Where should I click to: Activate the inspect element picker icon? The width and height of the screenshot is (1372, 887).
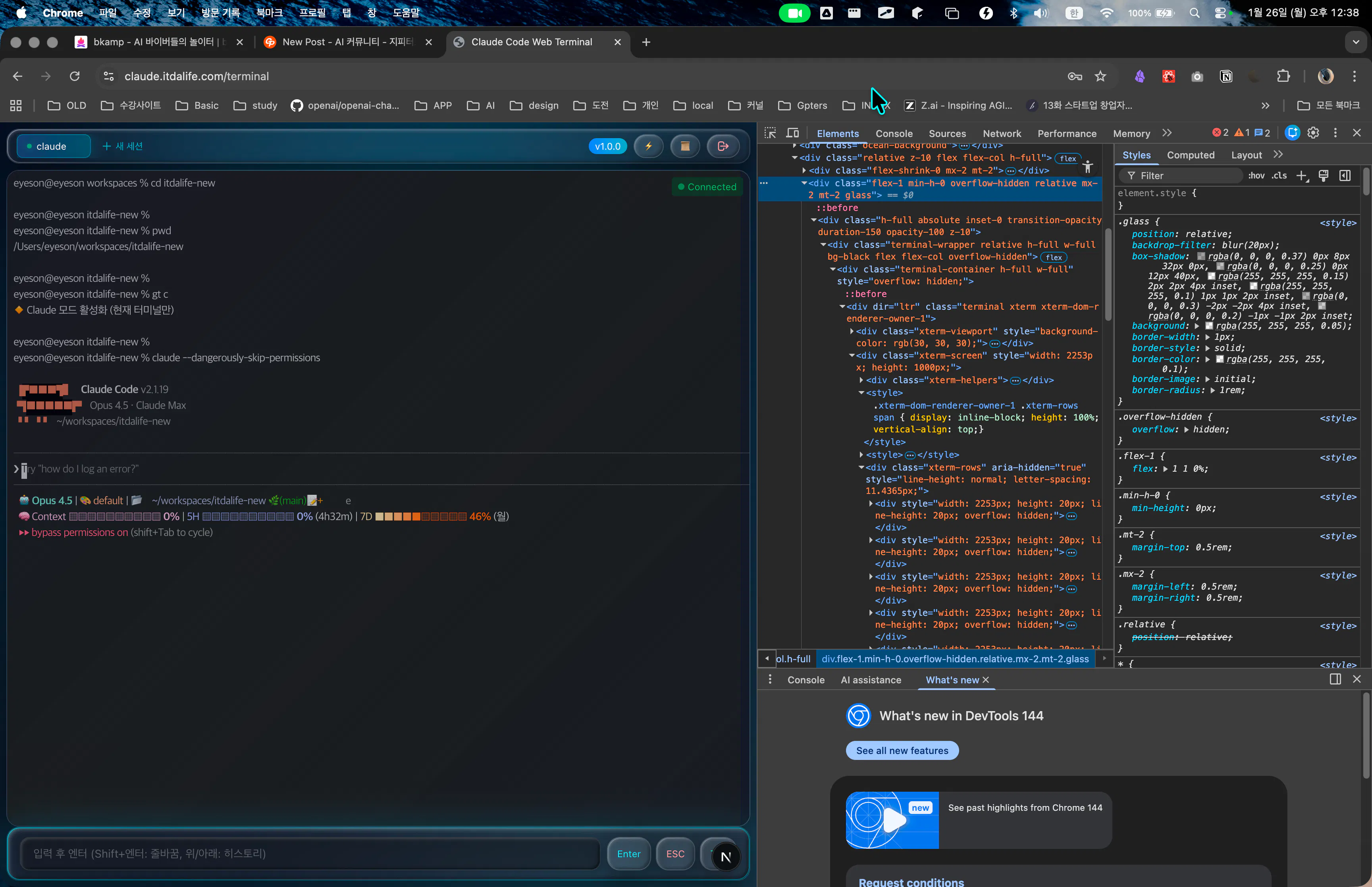click(770, 133)
